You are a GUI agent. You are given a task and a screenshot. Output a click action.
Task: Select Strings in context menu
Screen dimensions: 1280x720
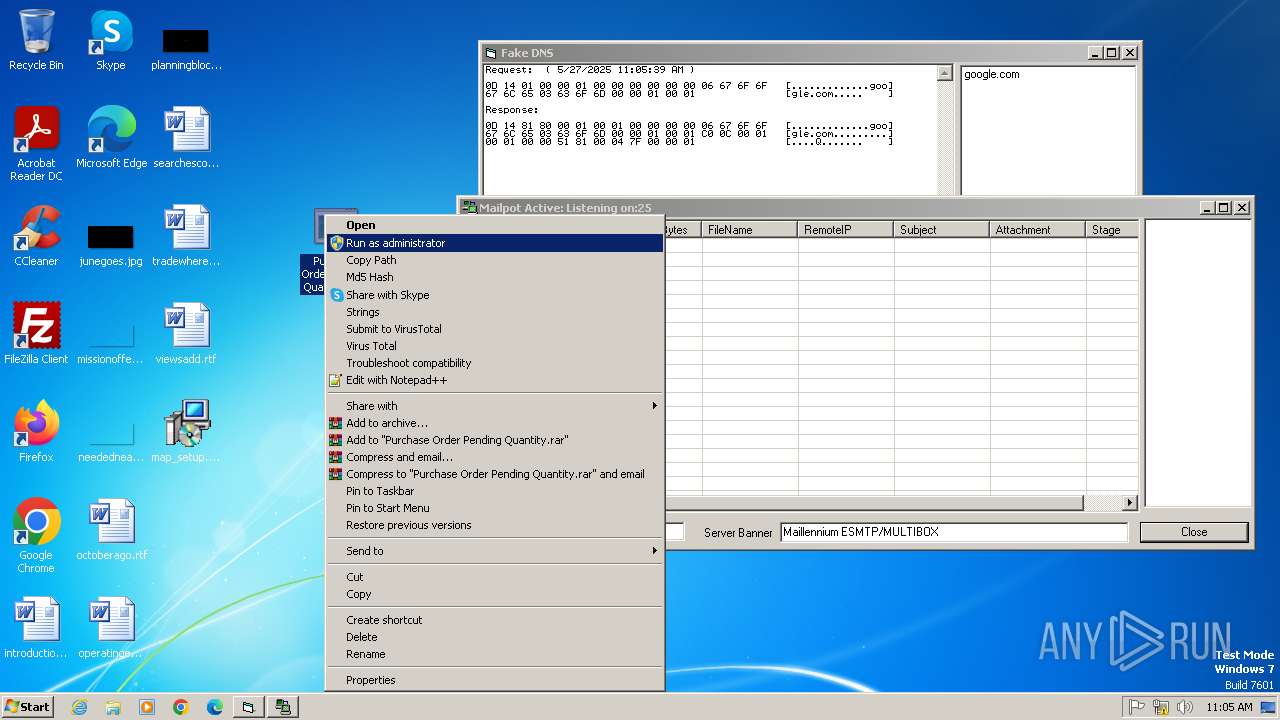click(x=494, y=312)
